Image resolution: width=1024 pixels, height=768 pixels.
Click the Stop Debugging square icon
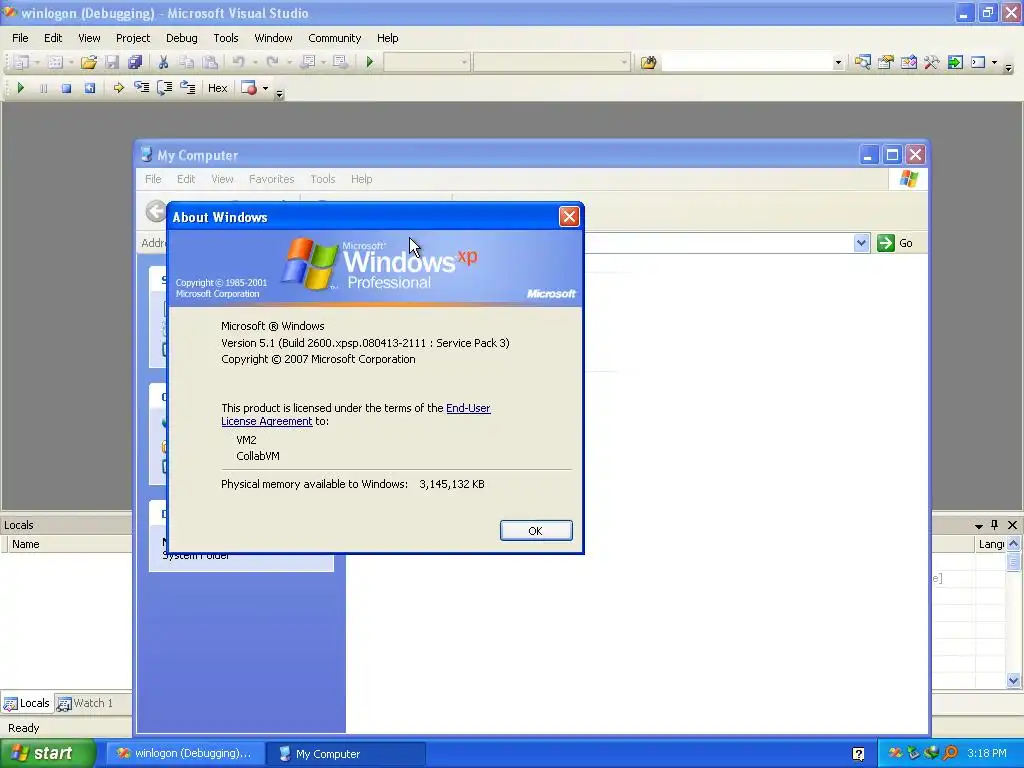coord(66,88)
